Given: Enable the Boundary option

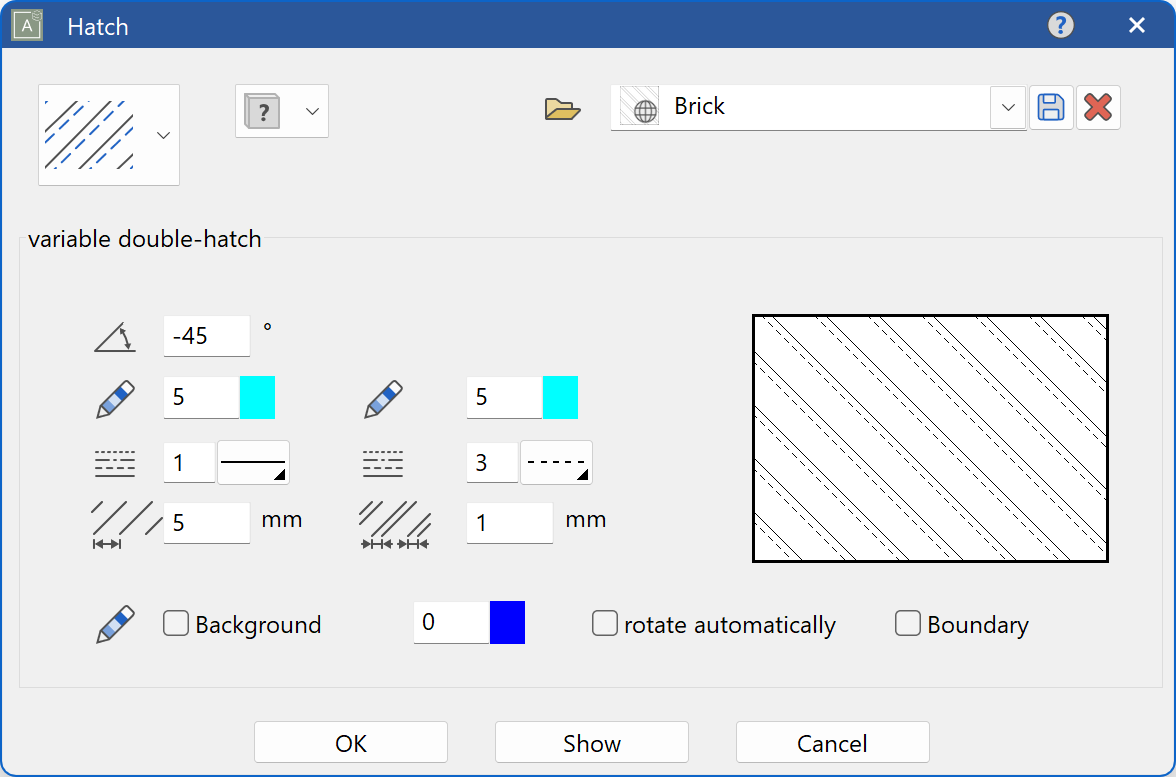Looking at the screenshot, I should (x=907, y=623).
